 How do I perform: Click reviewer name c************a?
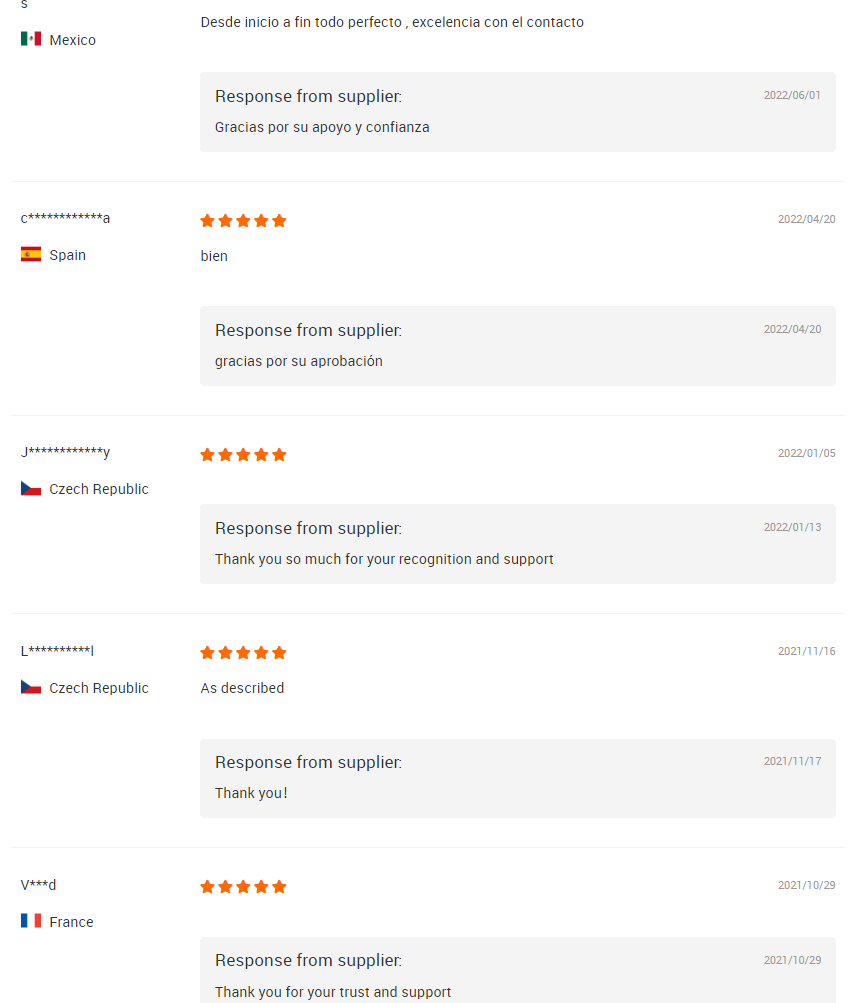click(66, 218)
